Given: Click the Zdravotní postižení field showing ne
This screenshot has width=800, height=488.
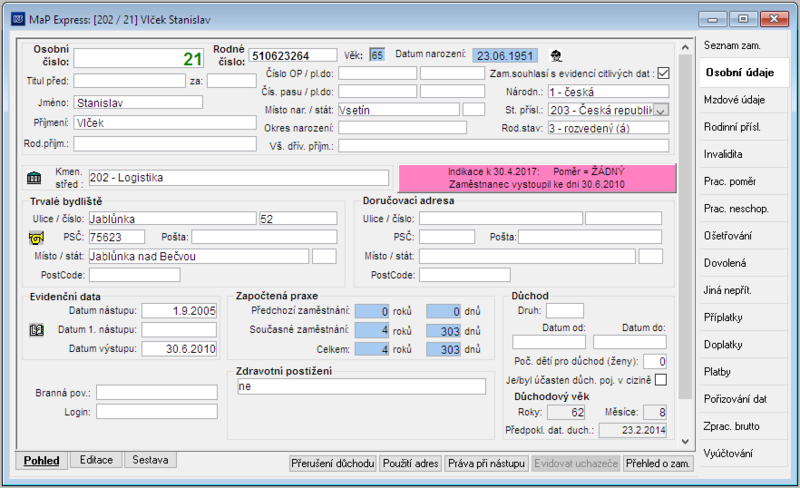Looking at the screenshot, I should click(361, 386).
